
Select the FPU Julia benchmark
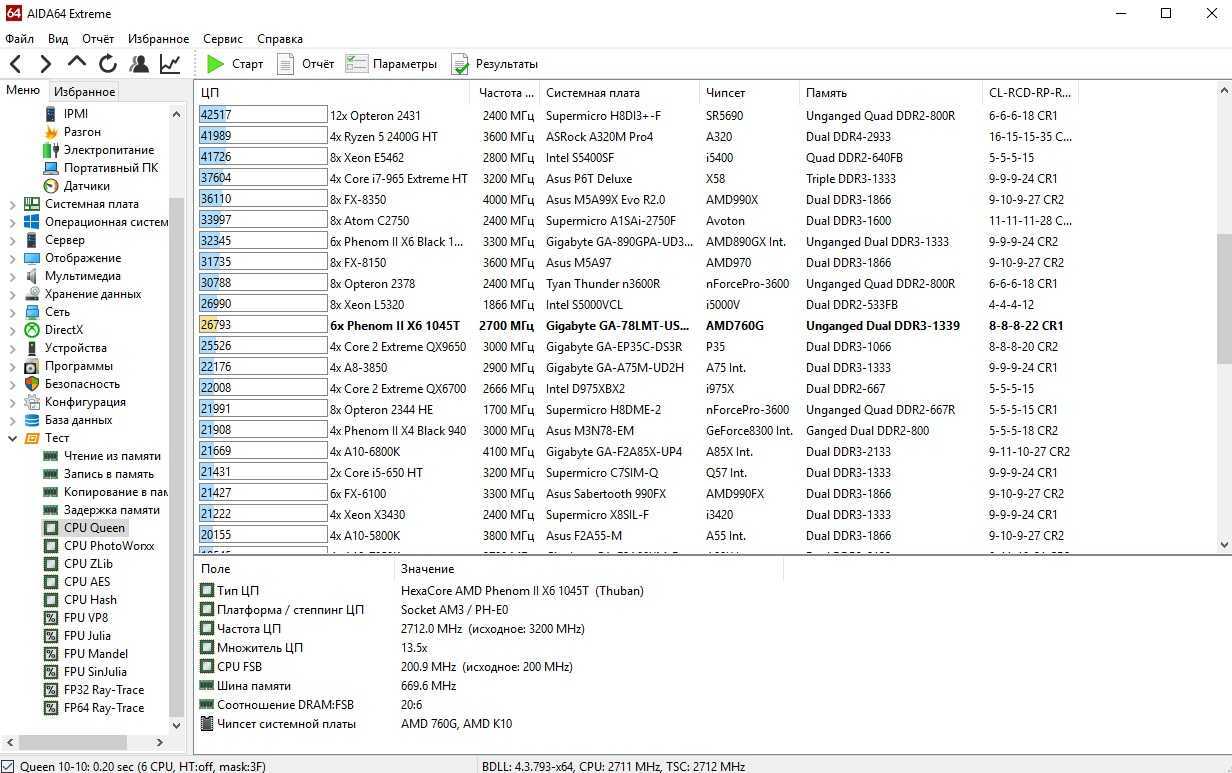(x=87, y=636)
